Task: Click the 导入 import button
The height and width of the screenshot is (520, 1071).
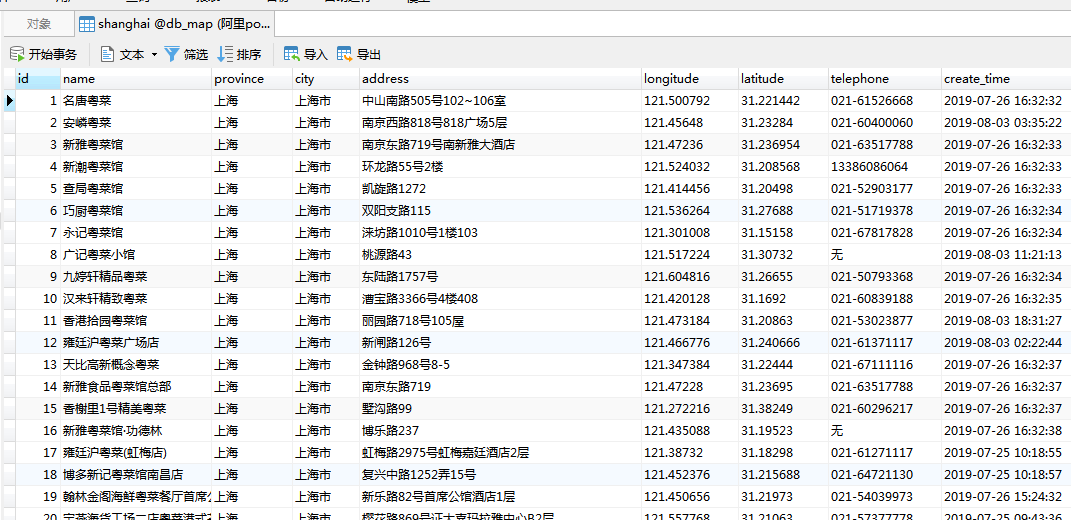Action: (x=305, y=55)
